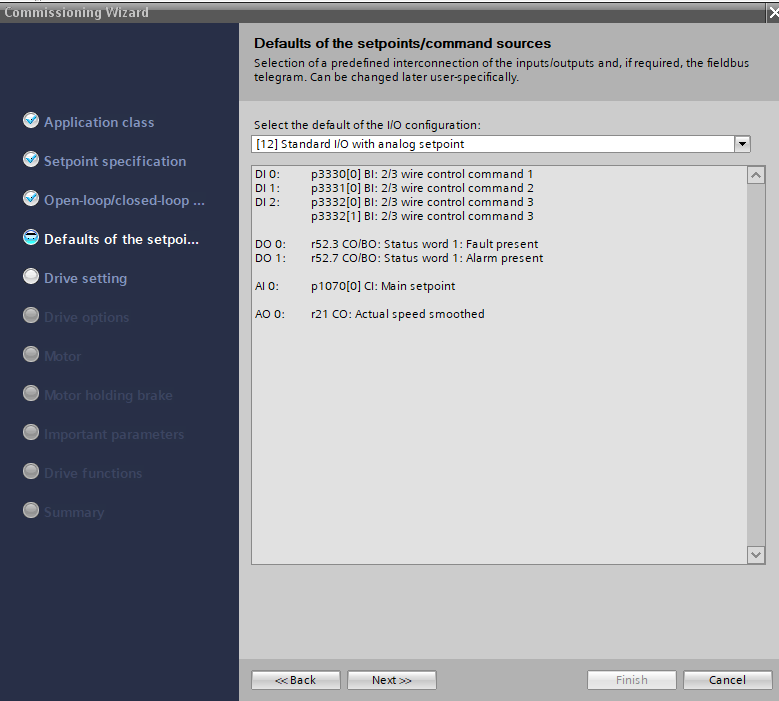Click the 'Select the default of the I/O configuration' label
This screenshot has width=779, height=701.
coord(367,125)
